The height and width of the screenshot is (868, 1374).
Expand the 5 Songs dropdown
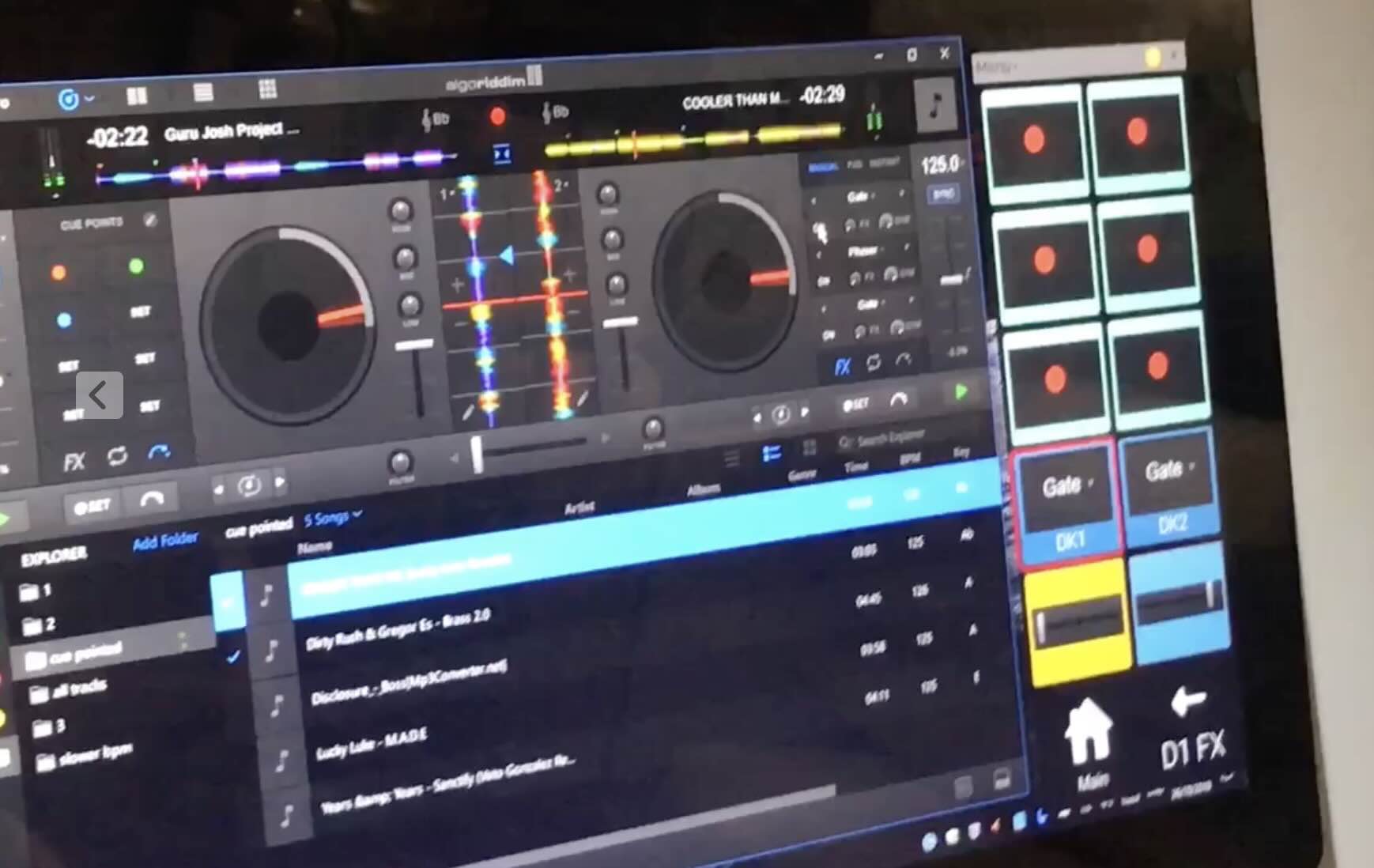pyautogui.click(x=333, y=519)
